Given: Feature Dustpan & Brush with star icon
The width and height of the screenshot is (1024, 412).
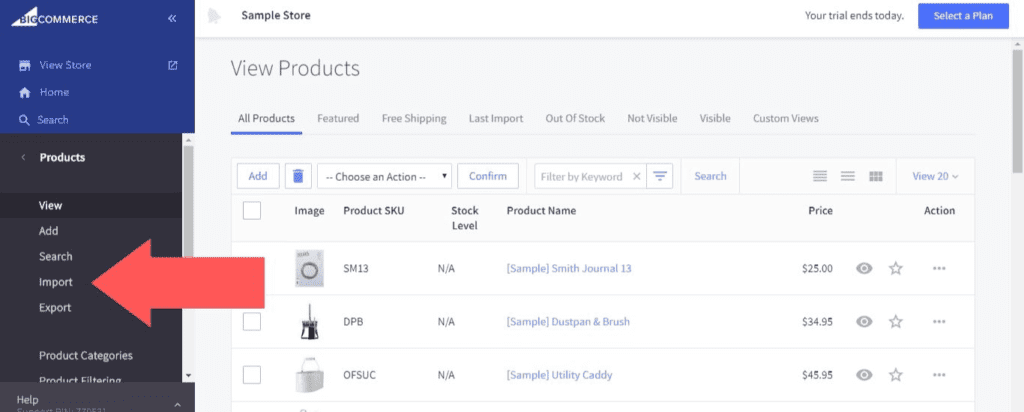Looking at the screenshot, I should 895,321.
